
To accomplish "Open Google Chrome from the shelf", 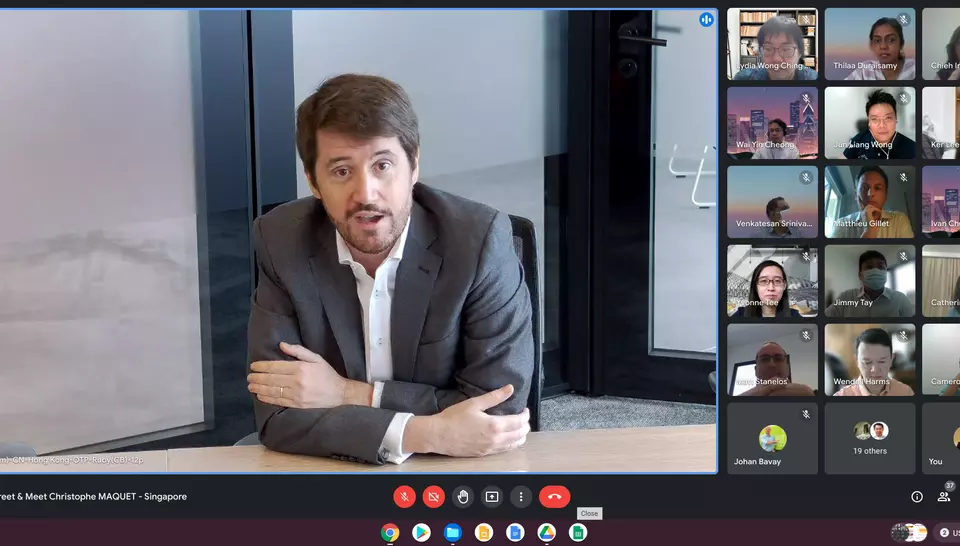I will [x=390, y=532].
